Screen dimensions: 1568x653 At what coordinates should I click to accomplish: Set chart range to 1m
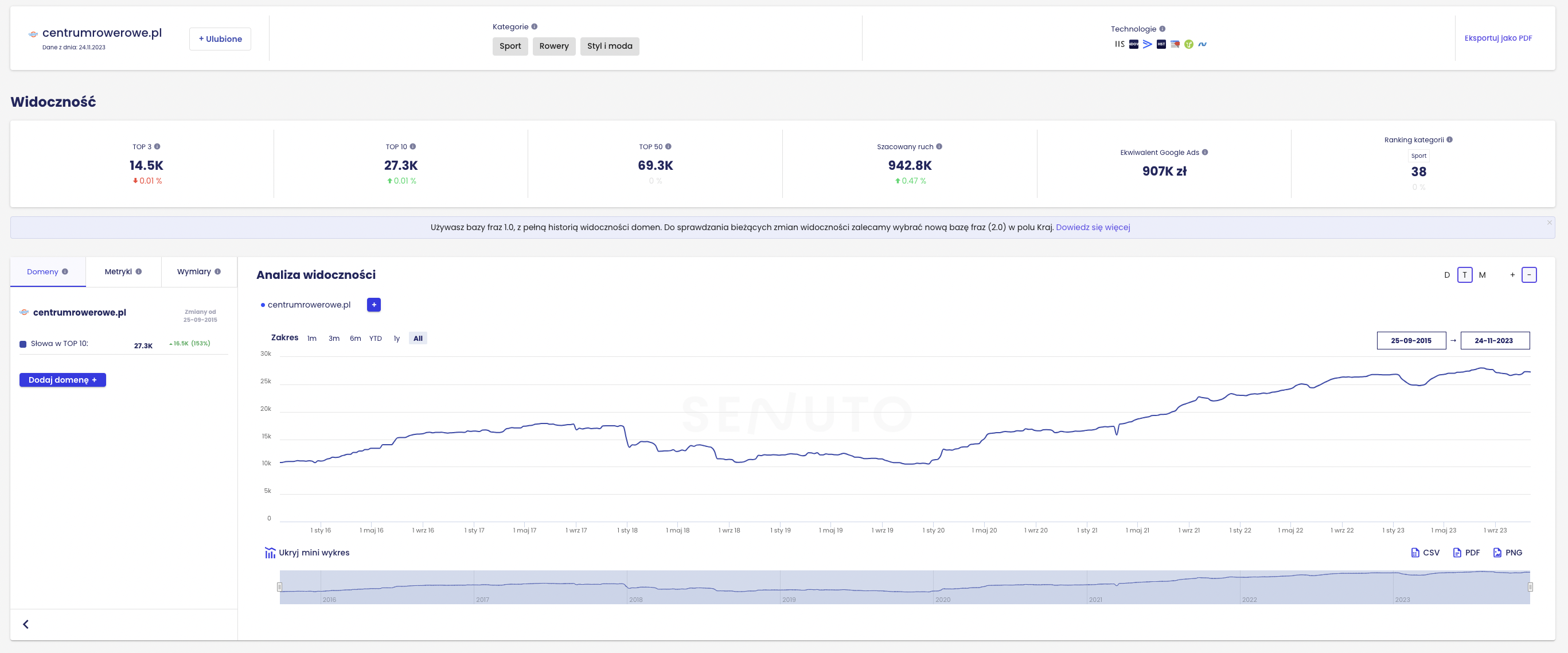pos(311,338)
